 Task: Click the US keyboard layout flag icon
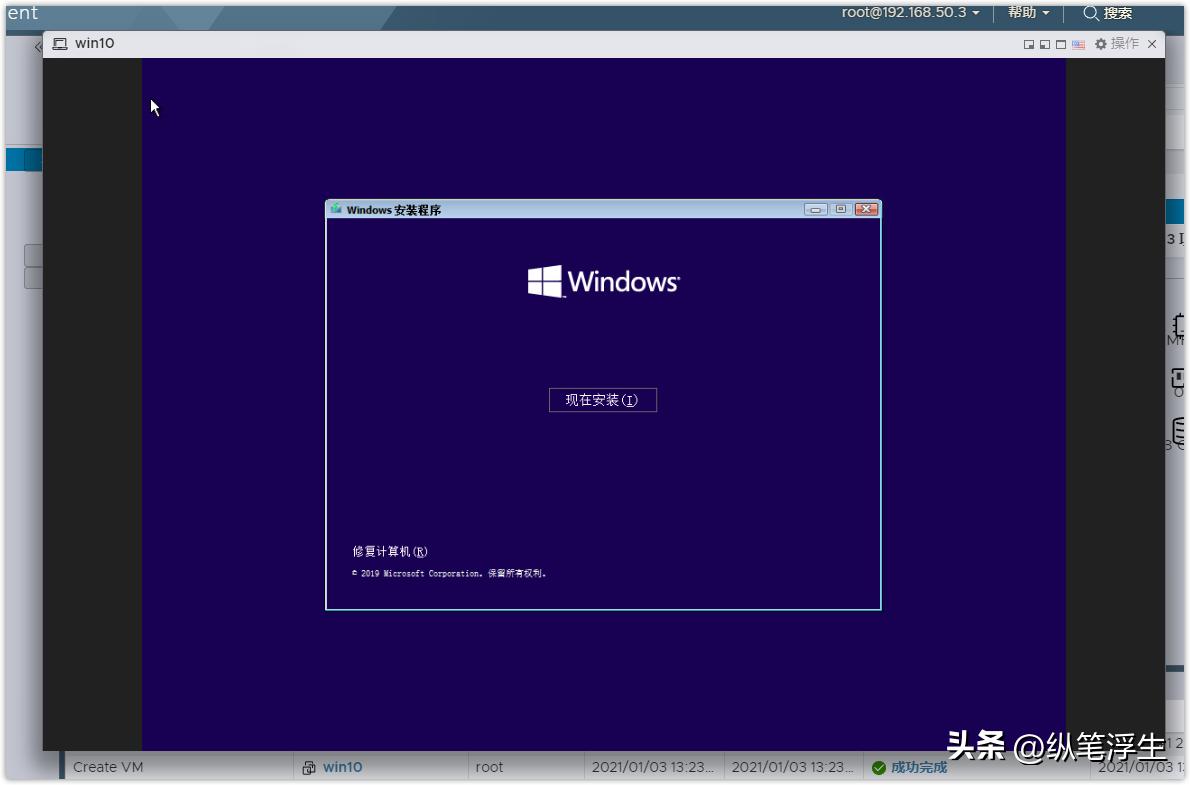[1079, 44]
